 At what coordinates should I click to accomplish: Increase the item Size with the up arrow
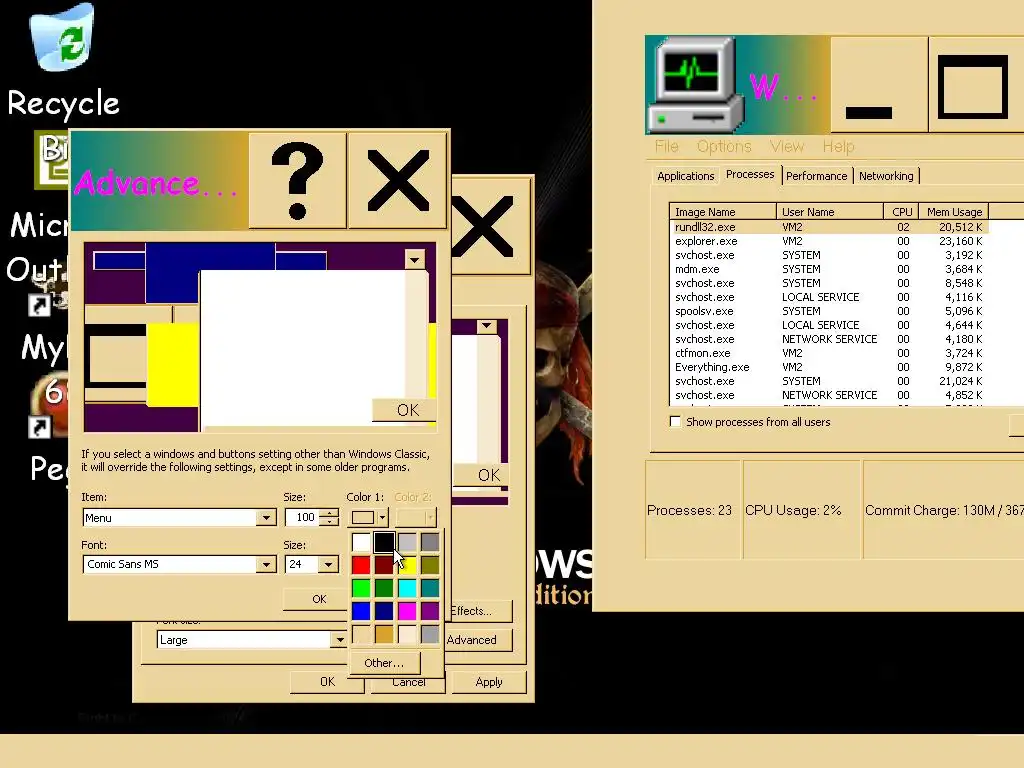(x=330, y=513)
